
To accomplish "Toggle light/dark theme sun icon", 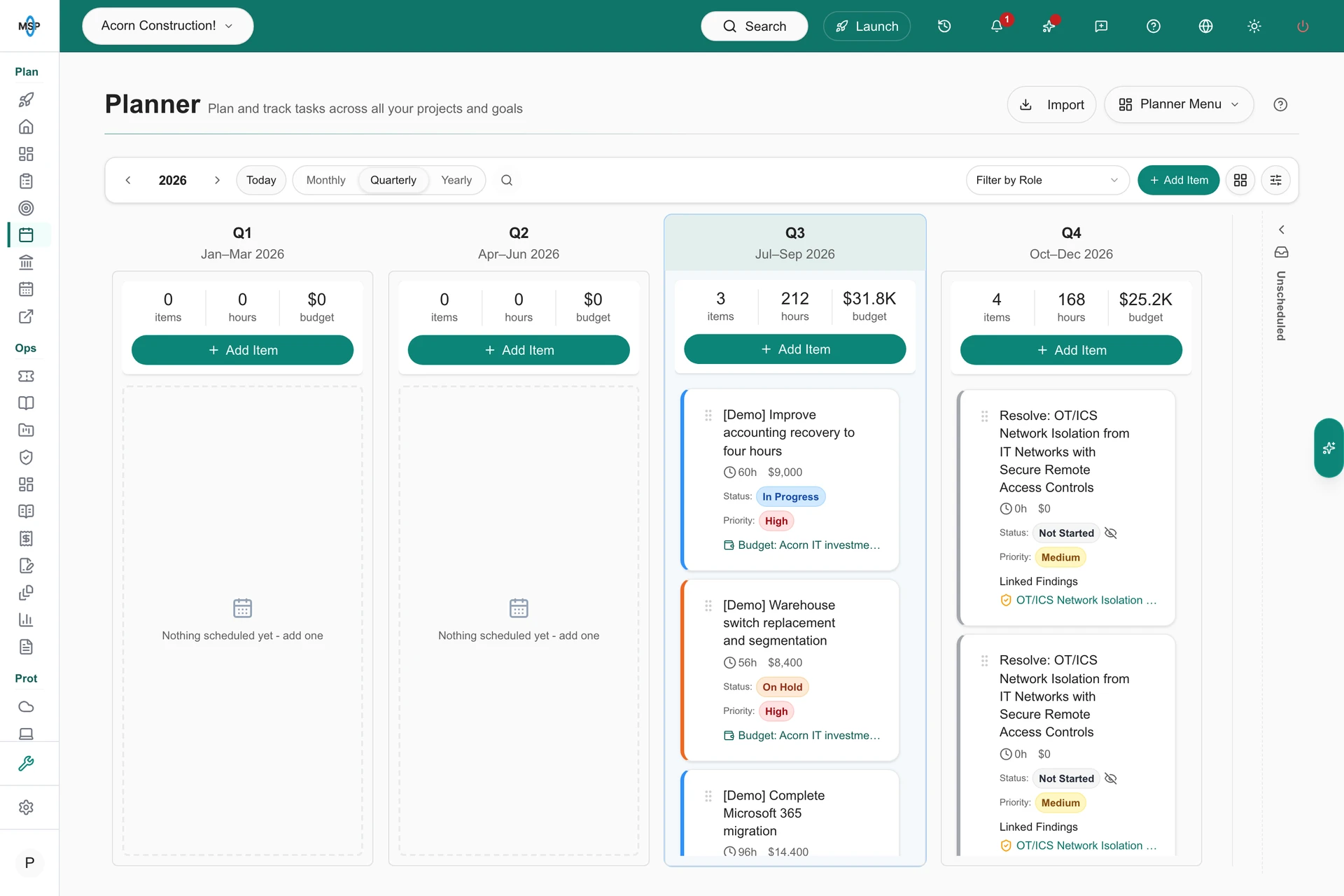I will click(1254, 26).
